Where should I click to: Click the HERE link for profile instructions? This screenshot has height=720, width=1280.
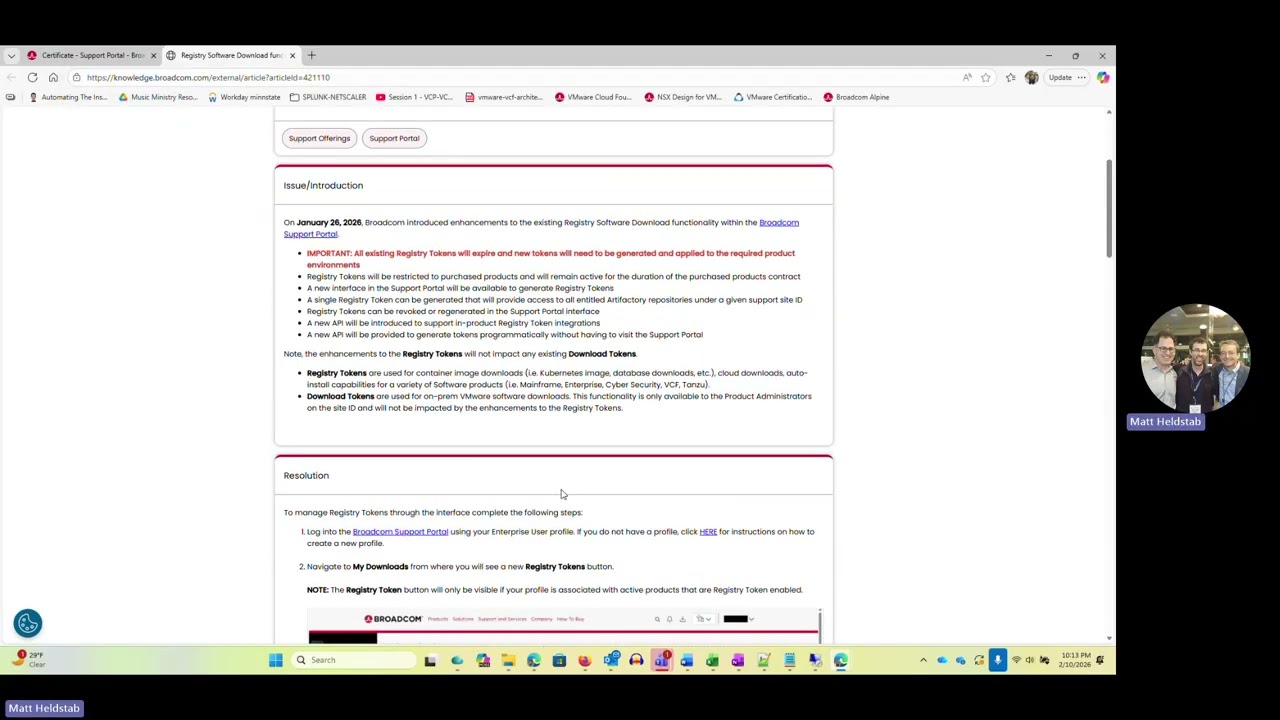tap(708, 532)
